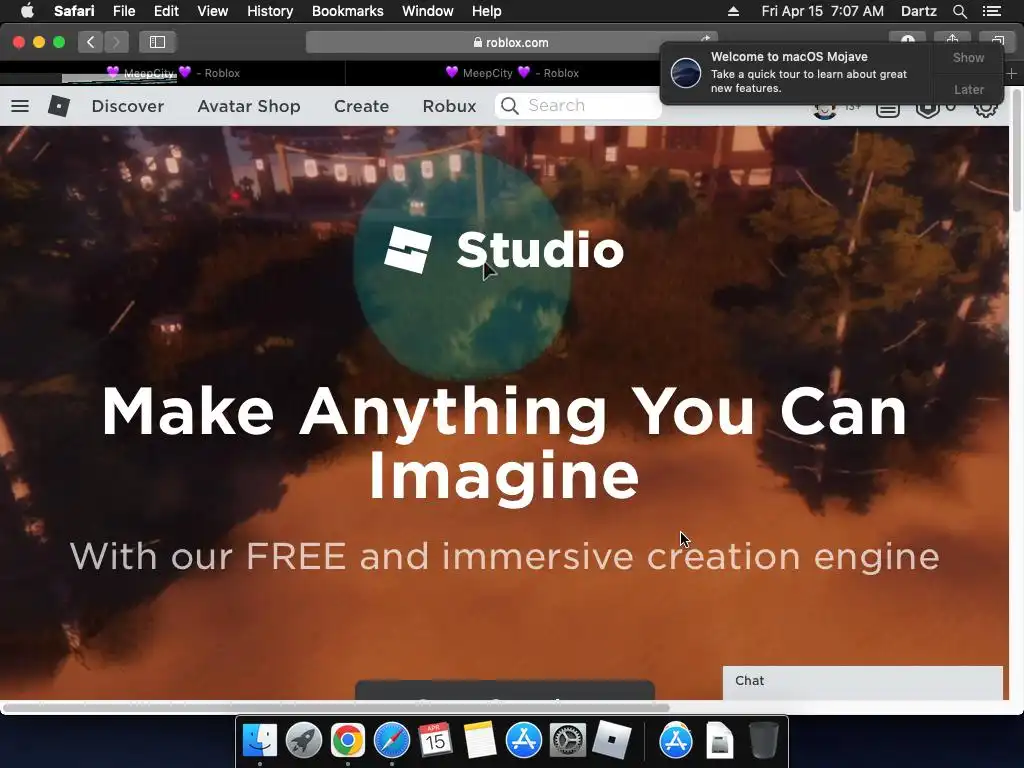Open Launchpad from the dock
Screen dimensions: 1024x768
[x=304, y=741]
